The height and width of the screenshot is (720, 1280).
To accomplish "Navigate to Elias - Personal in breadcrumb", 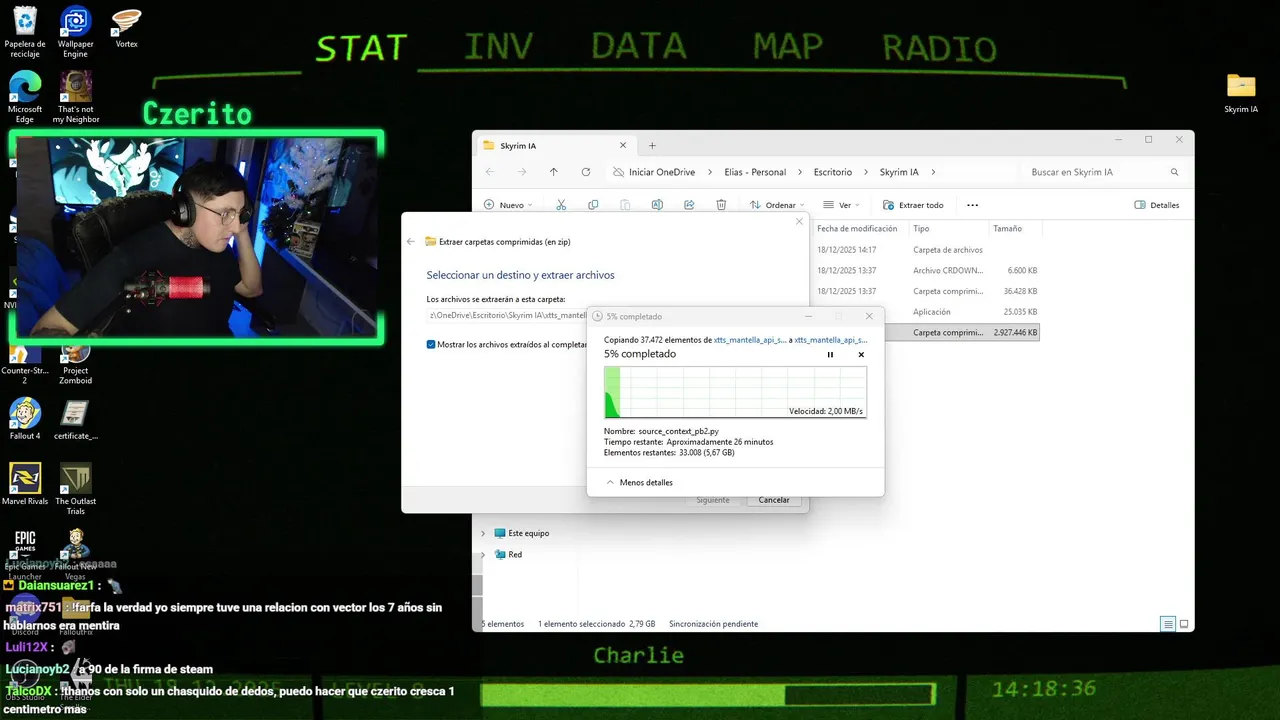I will tap(755, 172).
